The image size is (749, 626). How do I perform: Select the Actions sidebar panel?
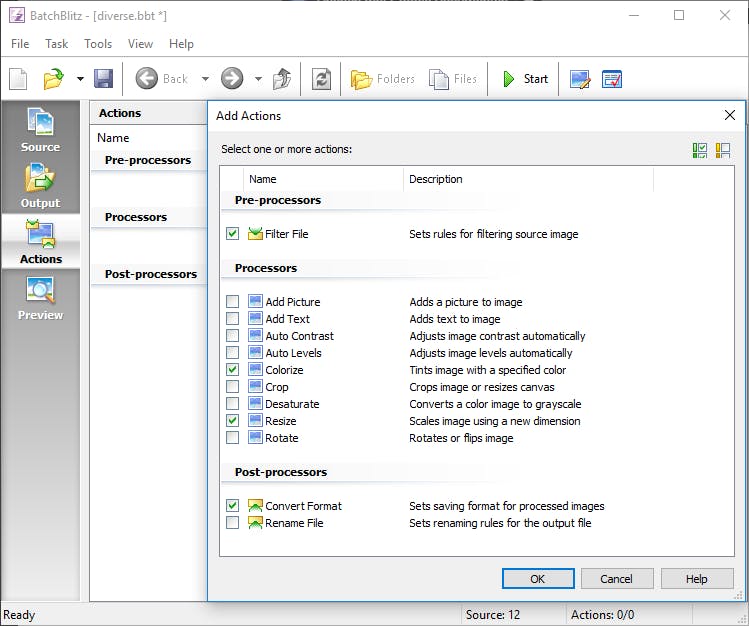pos(41,242)
